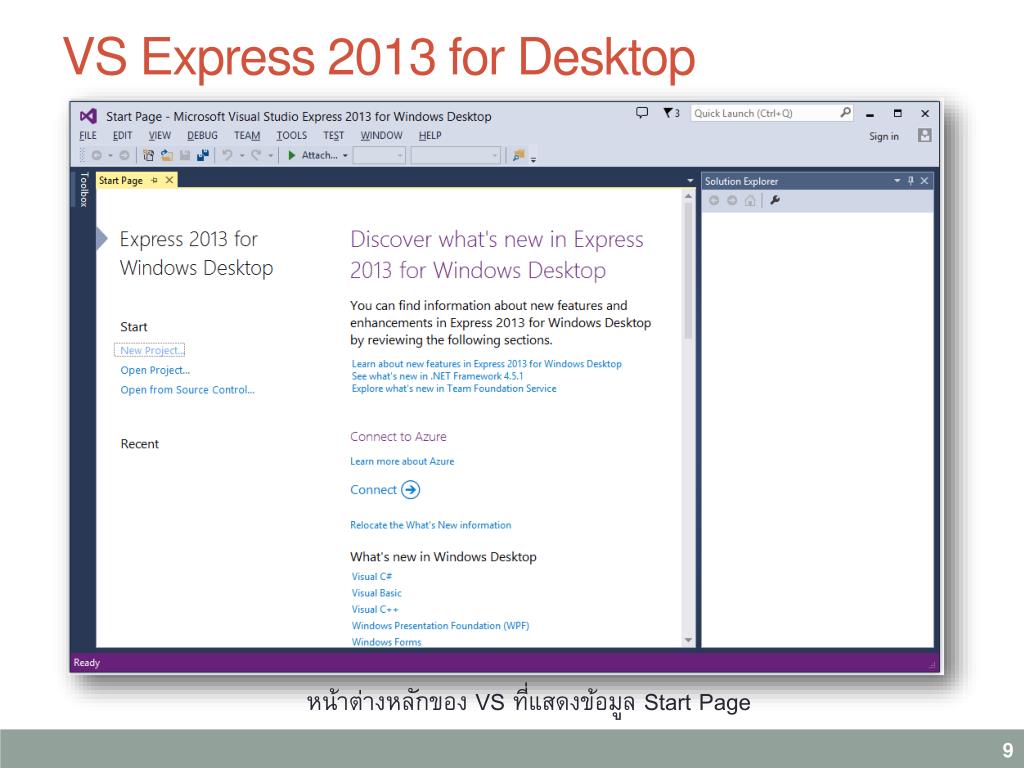Image resolution: width=1024 pixels, height=768 pixels.
Task: Click Learn more about Azure link
Action: click(402, 461)
